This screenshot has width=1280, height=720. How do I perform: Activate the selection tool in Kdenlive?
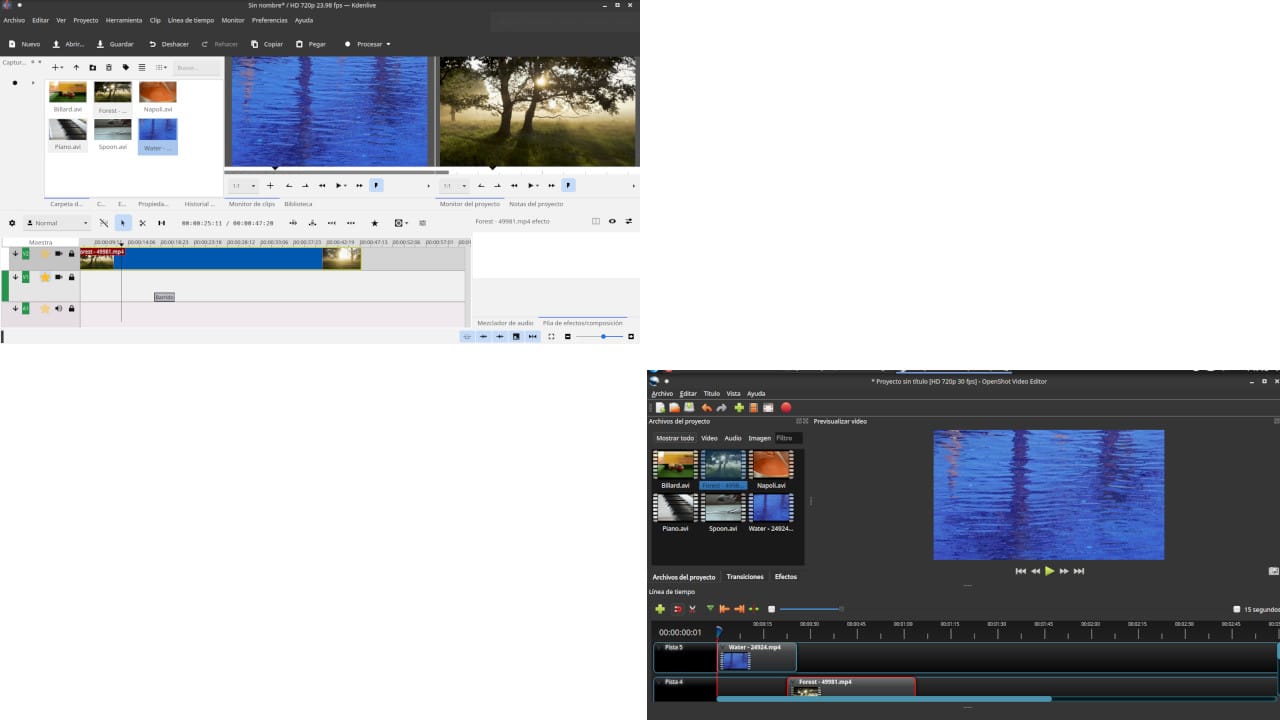coord(123,223)
